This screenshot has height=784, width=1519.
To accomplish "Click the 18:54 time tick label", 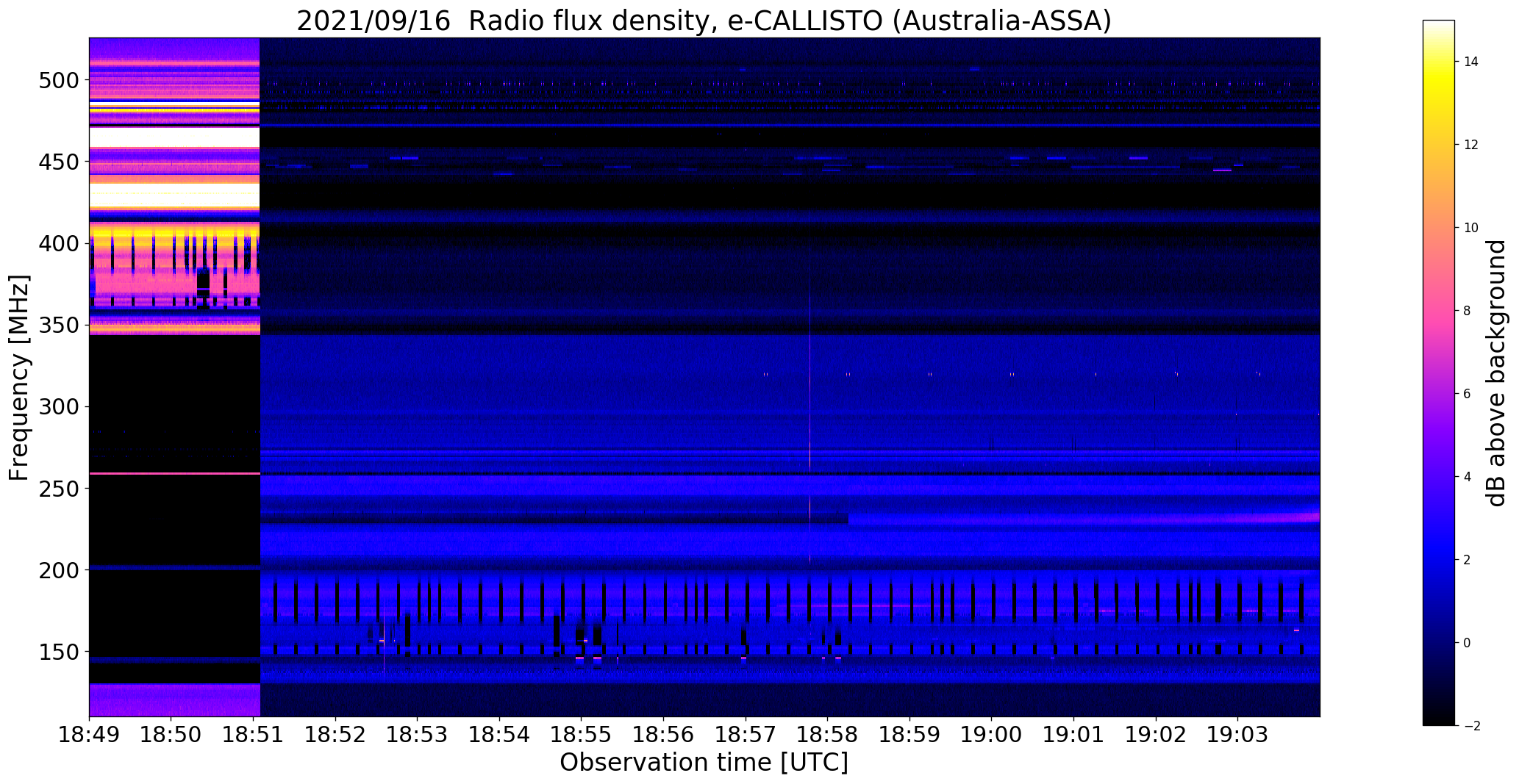I will coord(499,736).
